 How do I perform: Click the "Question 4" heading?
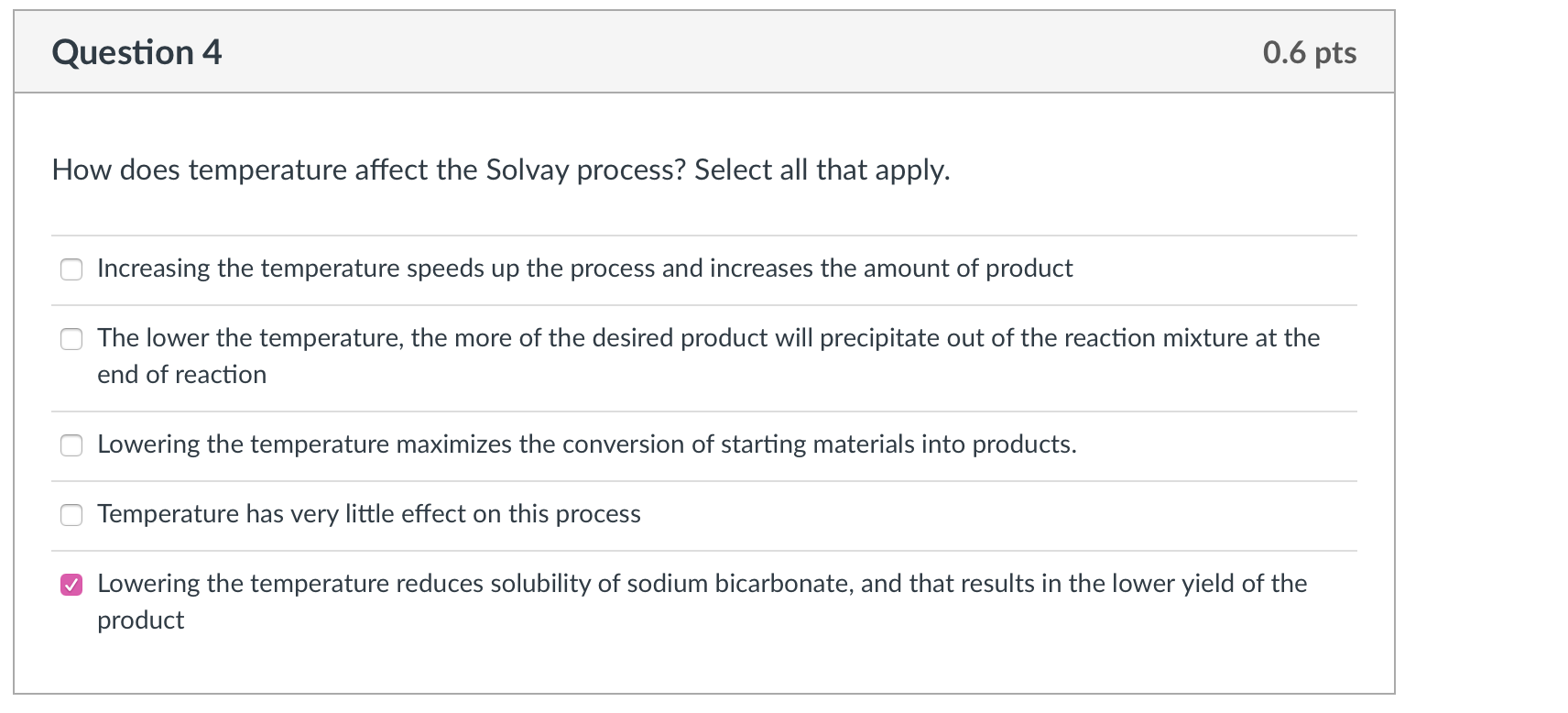tap(136, 53)
